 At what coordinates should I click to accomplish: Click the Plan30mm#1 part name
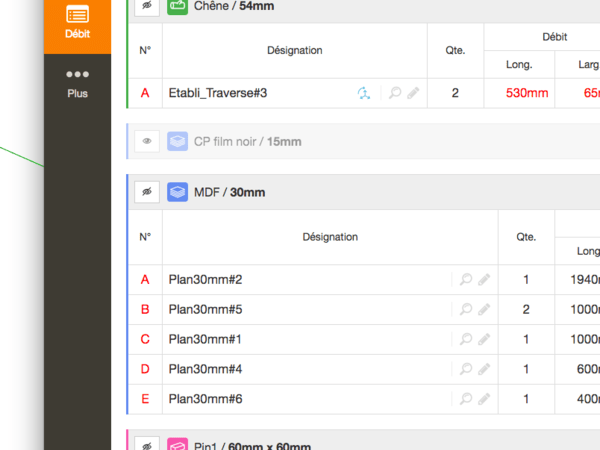click(x=205, y=340)
